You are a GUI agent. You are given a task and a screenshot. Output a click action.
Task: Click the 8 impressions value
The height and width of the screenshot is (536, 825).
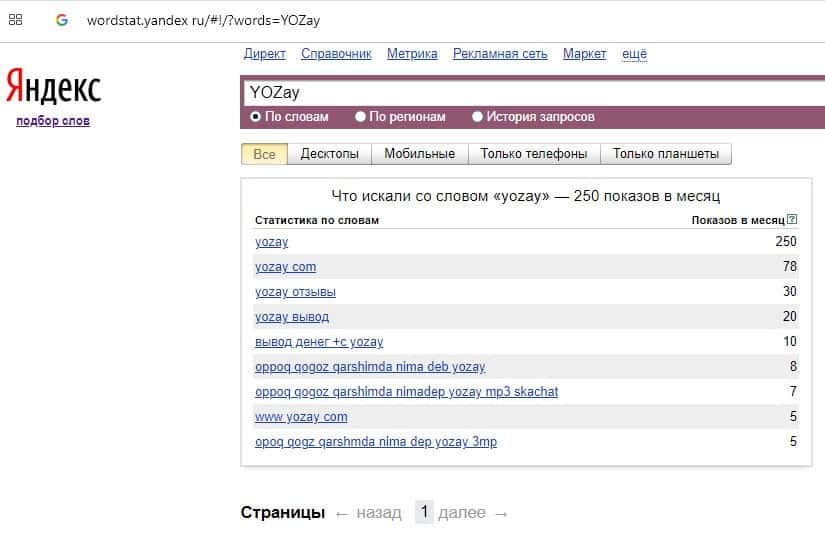coord(793,366)
